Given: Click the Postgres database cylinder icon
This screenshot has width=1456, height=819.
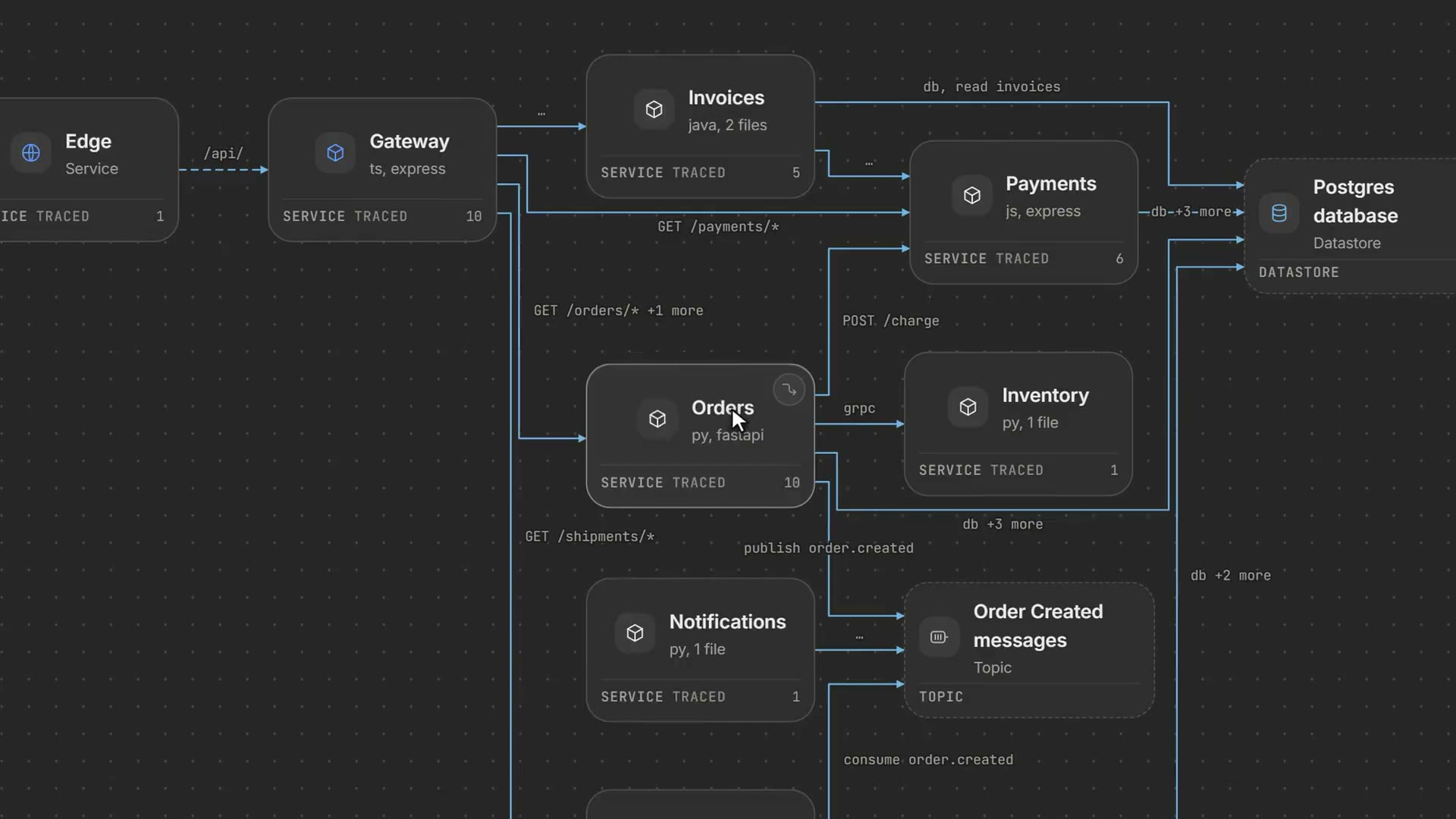Looking at the screenshot, I should coord(1279,213).
